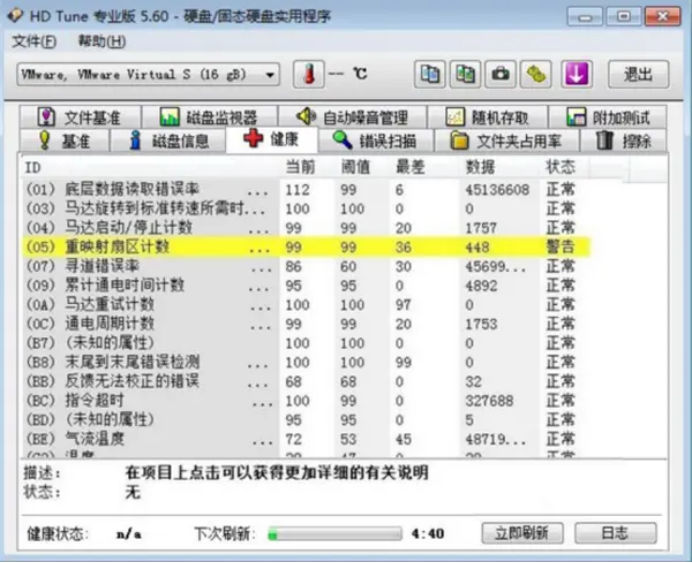
Task: Select highlighted row (05) 重映射扇区计数
Action: (305, 247)
